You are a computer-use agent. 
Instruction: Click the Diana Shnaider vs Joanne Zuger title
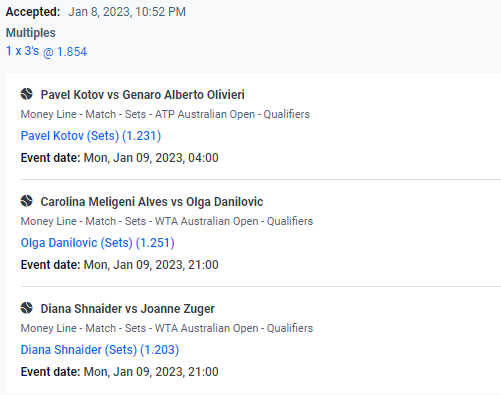127,309
